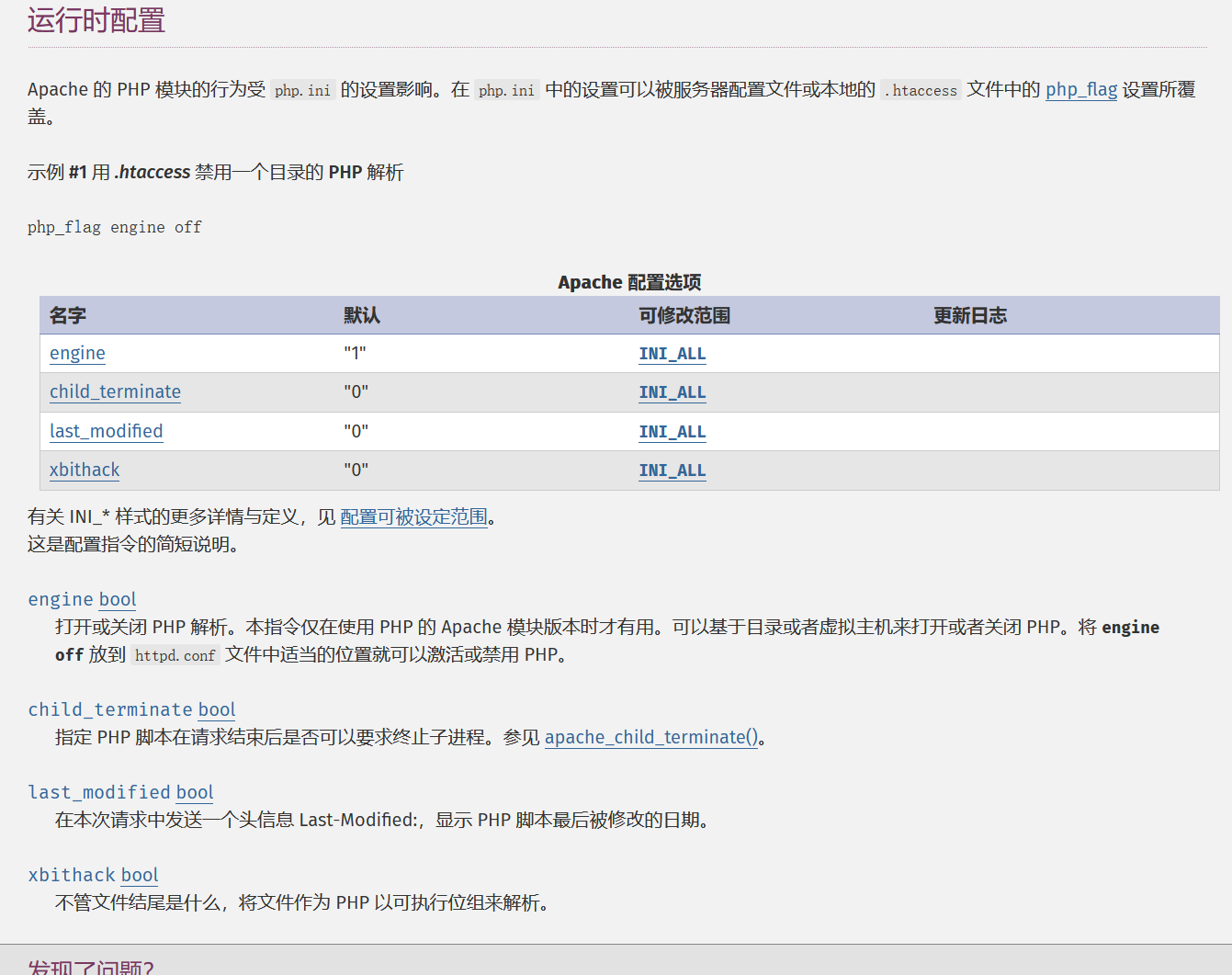Click the last_modified link in the table
The width and height of the screenshot is (1232, 975).
pos(106,431)
